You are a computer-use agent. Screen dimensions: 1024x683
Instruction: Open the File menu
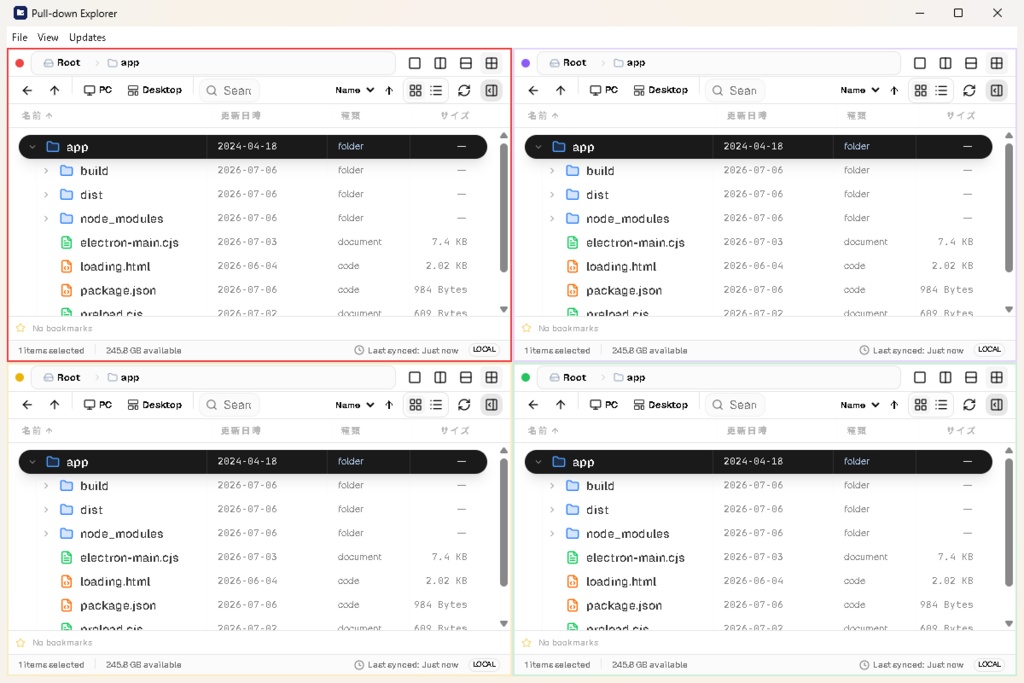click(20, 37)
